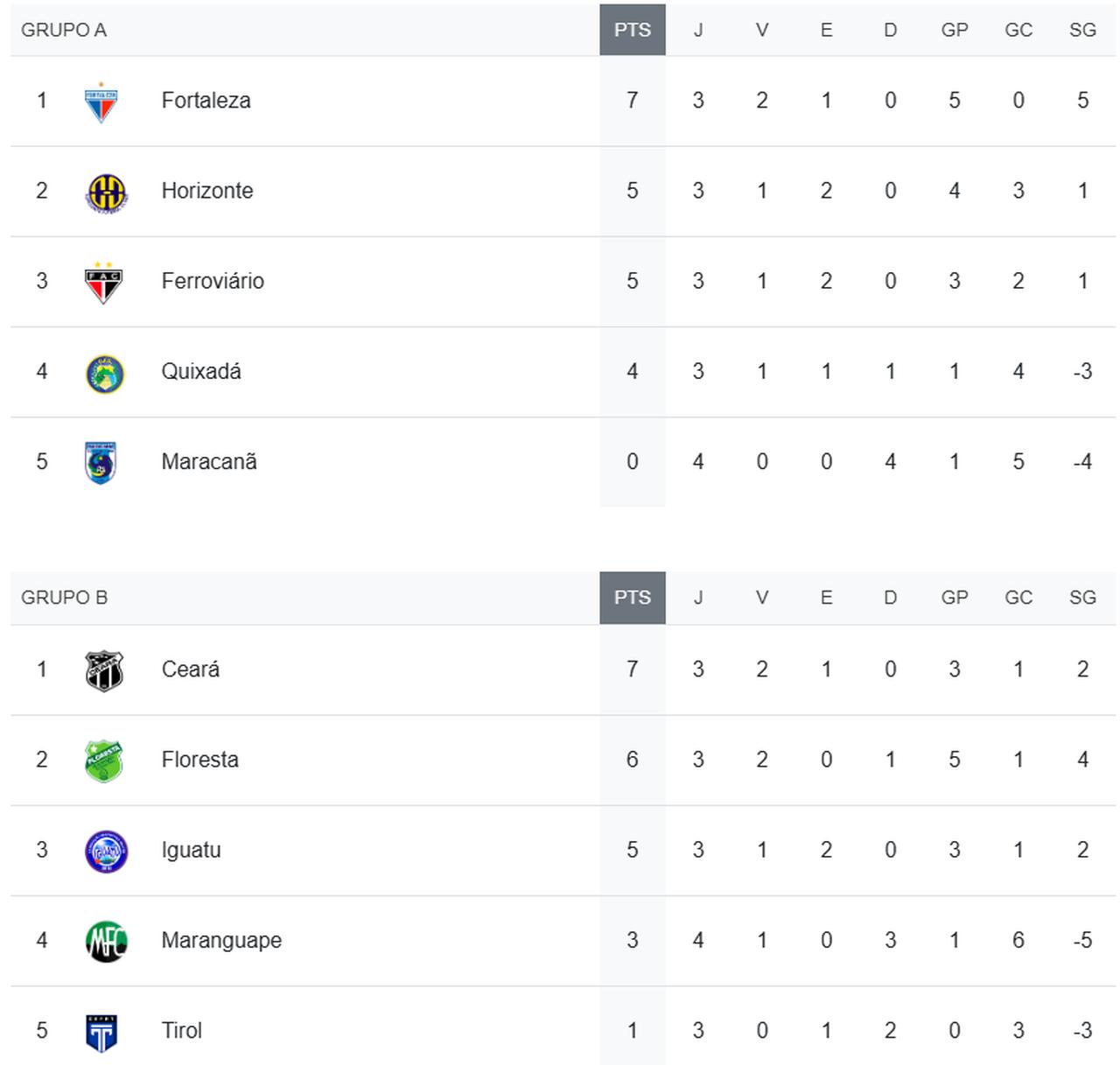This screenshot has height=1065, width=1120.
Task: Click the Quixadá round crest
Action: tap(105, 374)
